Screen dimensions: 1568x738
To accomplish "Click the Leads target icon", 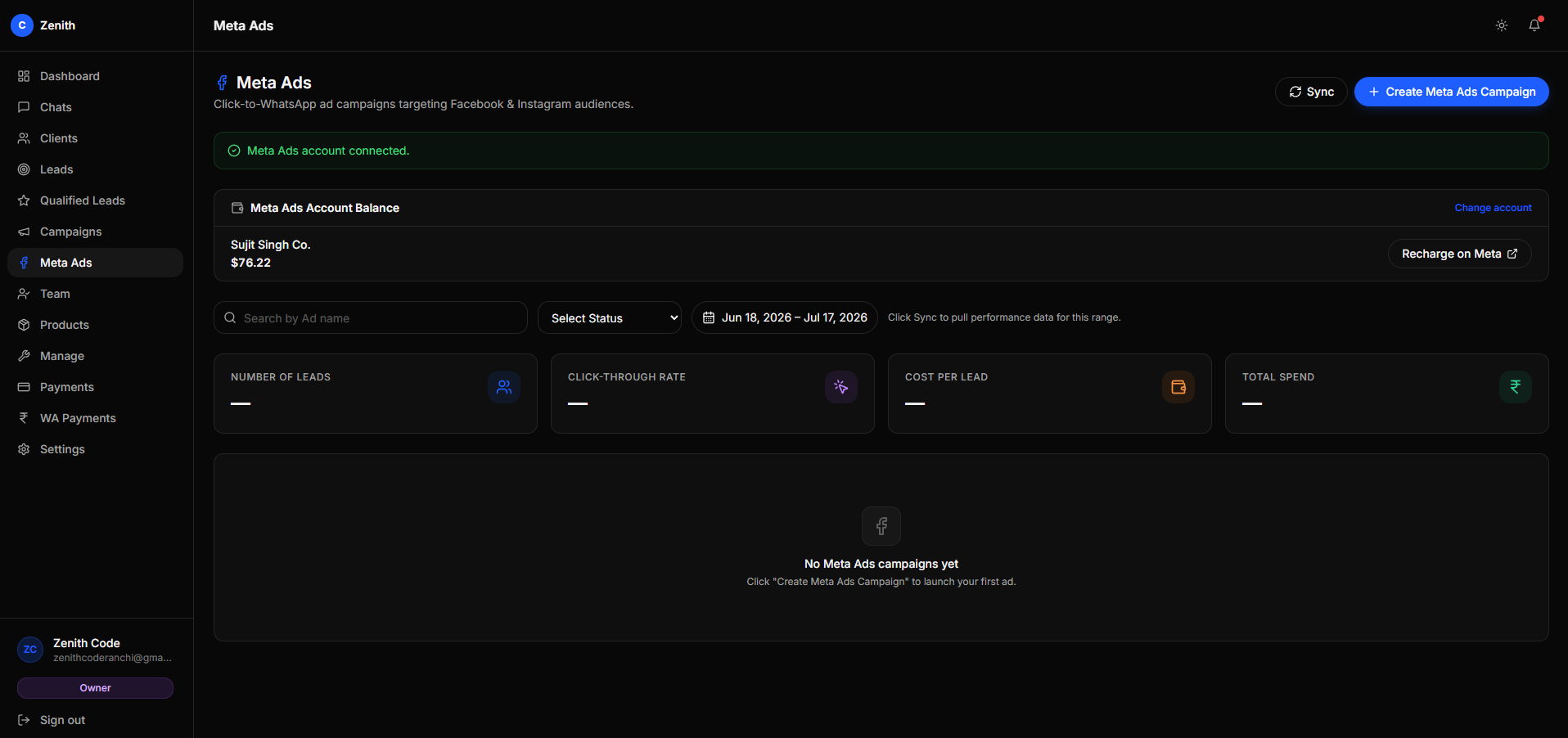I will pos(24,169).
